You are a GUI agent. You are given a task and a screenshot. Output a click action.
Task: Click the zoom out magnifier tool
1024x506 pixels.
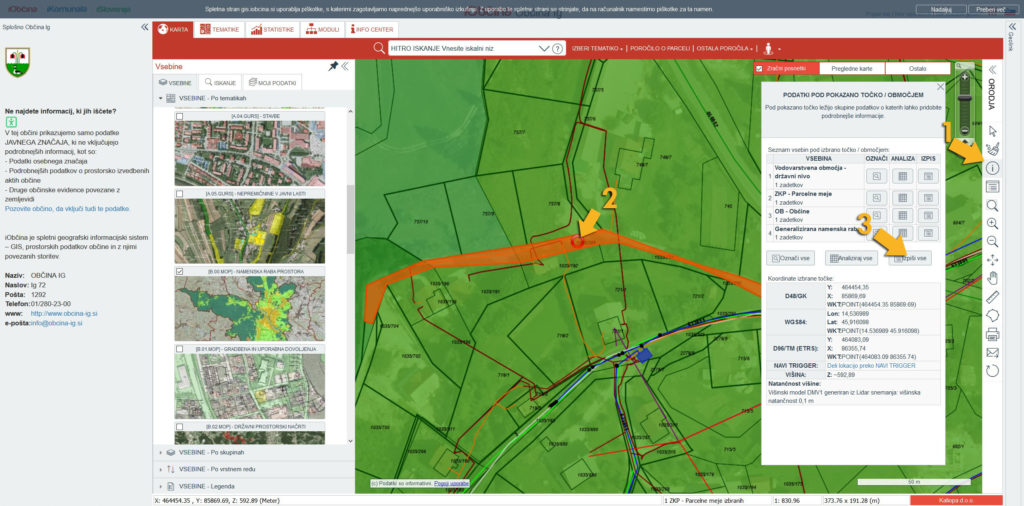(992, 241)
